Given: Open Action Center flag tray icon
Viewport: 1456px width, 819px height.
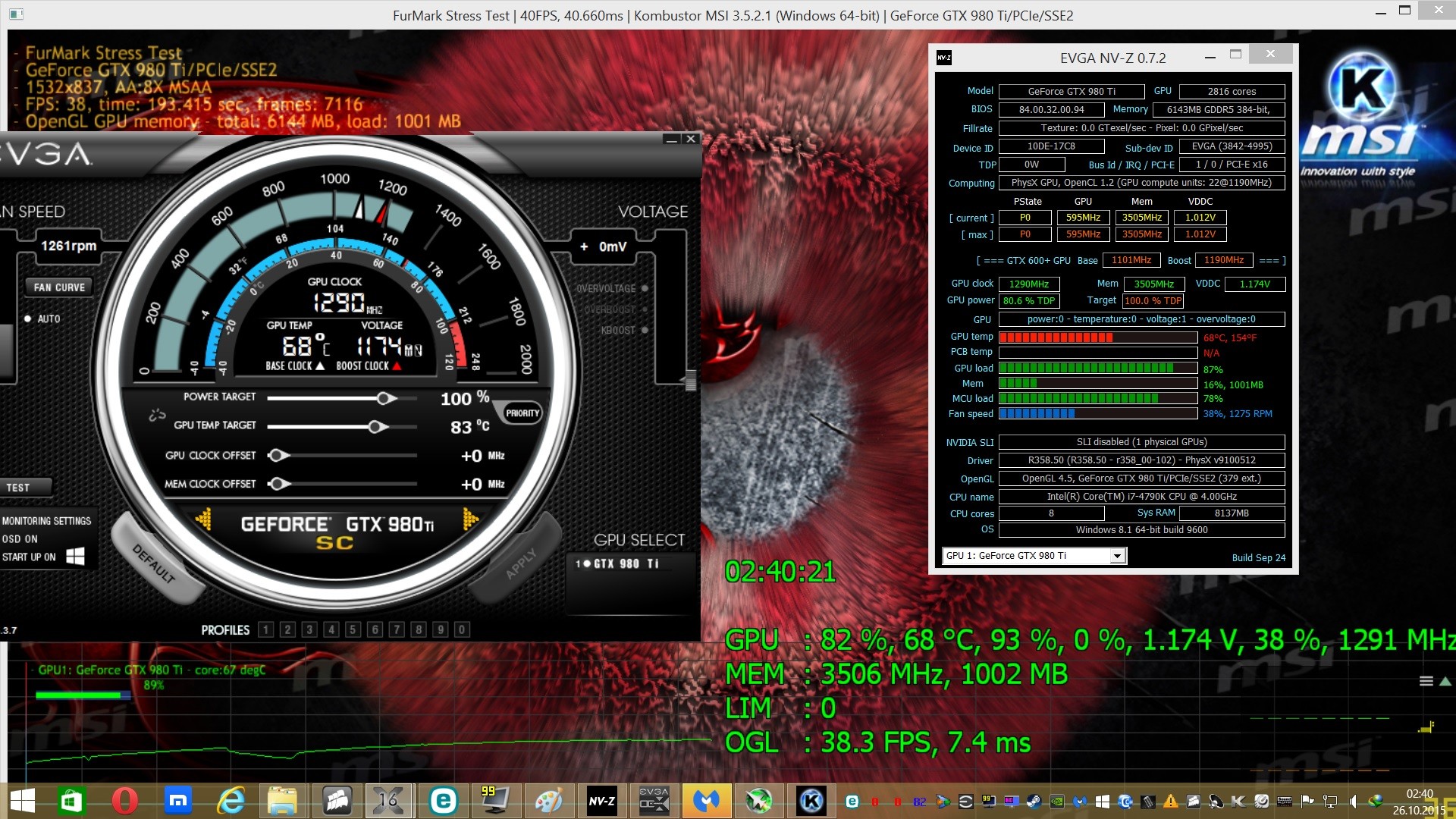Looking at the screenshot, I should (x=1307, y=802).
